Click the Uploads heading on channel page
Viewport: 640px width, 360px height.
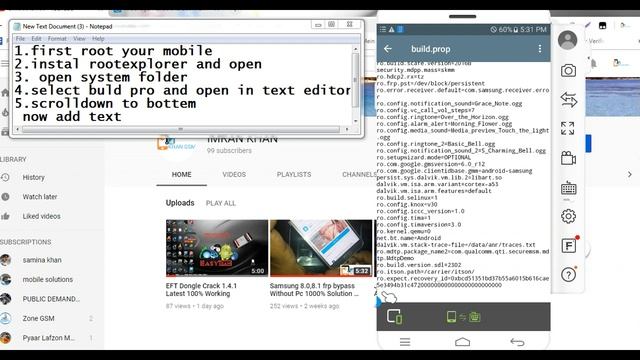180,203
